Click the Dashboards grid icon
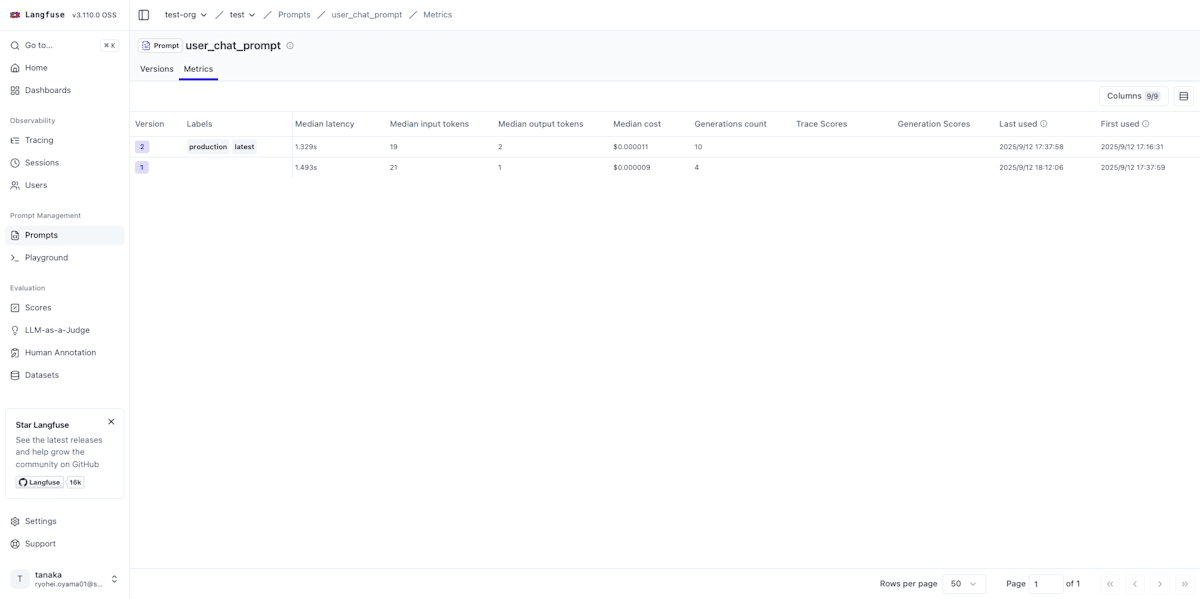 pos(15,90)
